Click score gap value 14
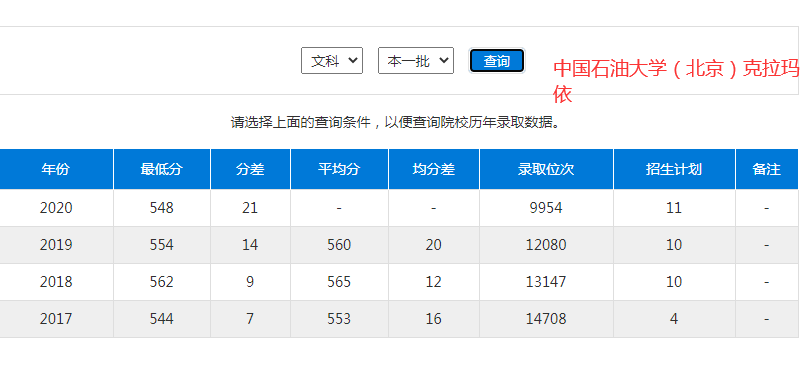811x372 pixels. [x=250, y=245]
